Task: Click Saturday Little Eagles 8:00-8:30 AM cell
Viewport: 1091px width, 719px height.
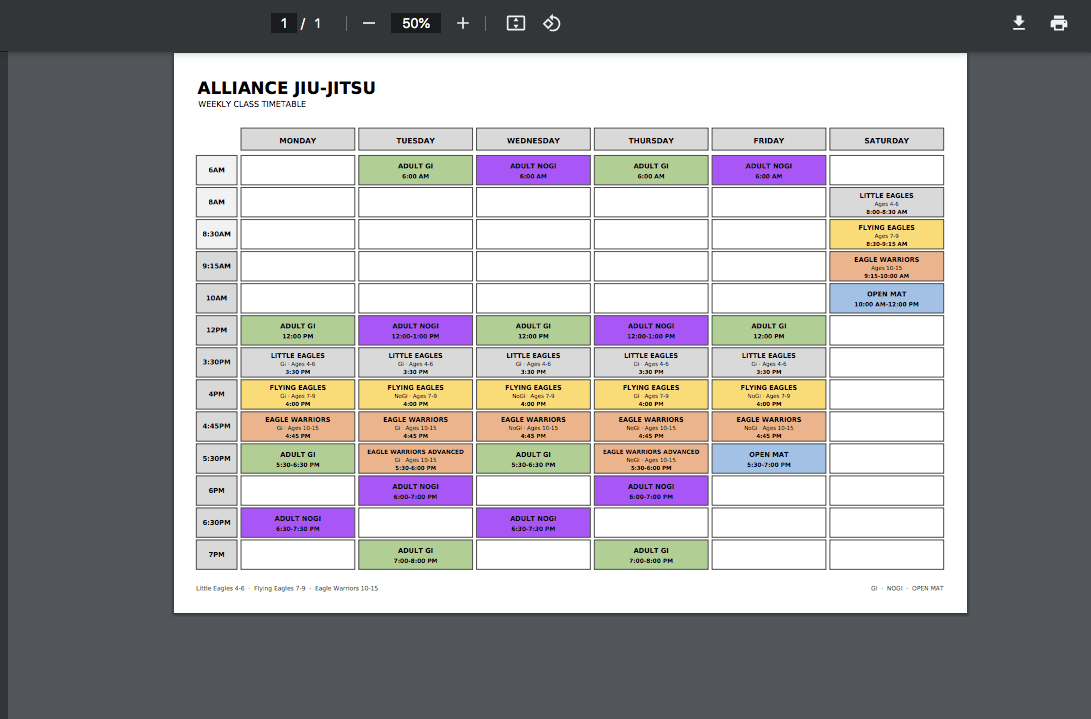Action: click(x=886, y=202)
